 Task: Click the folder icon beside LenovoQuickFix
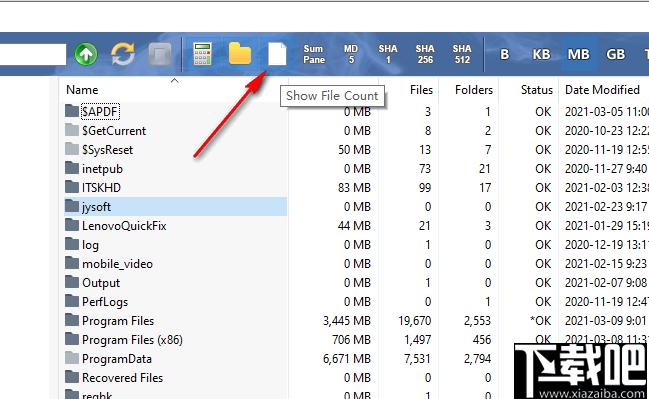click(x=72, y=225)
